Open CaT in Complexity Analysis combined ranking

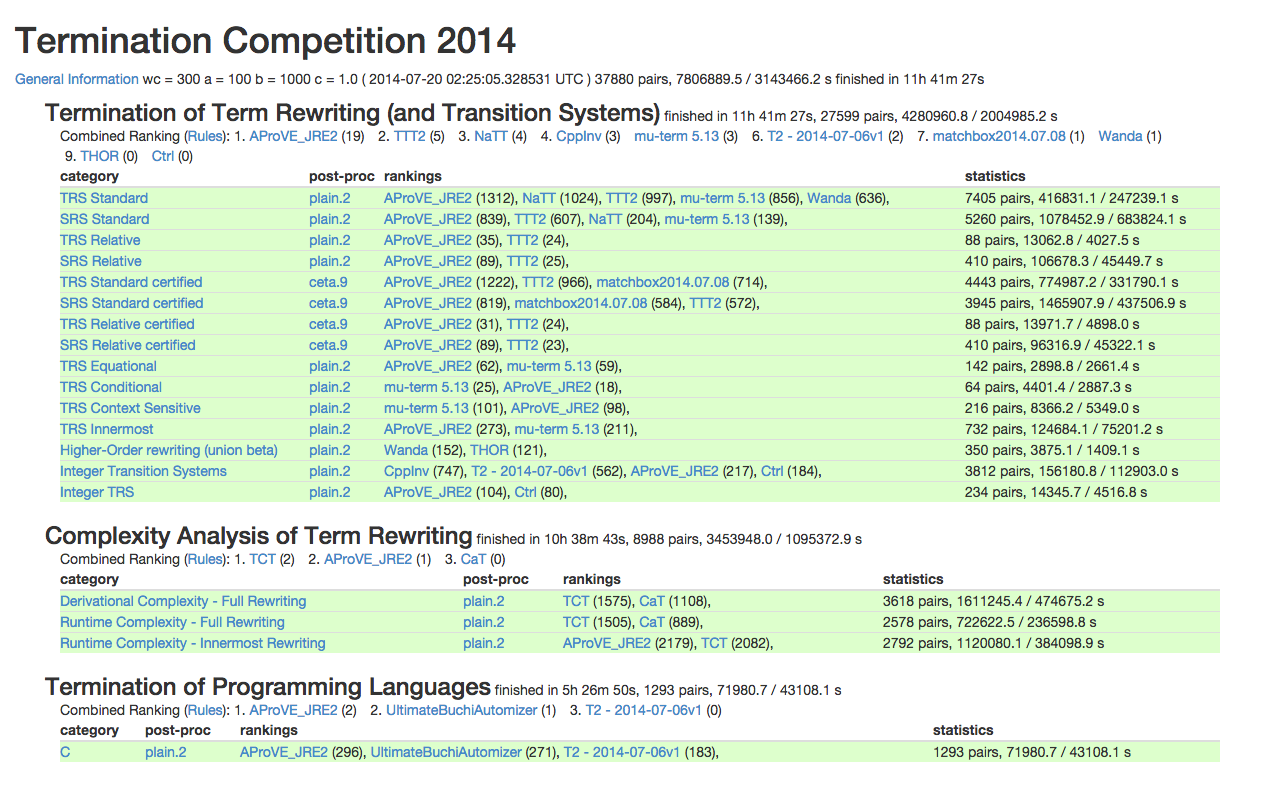pos(473,559)
